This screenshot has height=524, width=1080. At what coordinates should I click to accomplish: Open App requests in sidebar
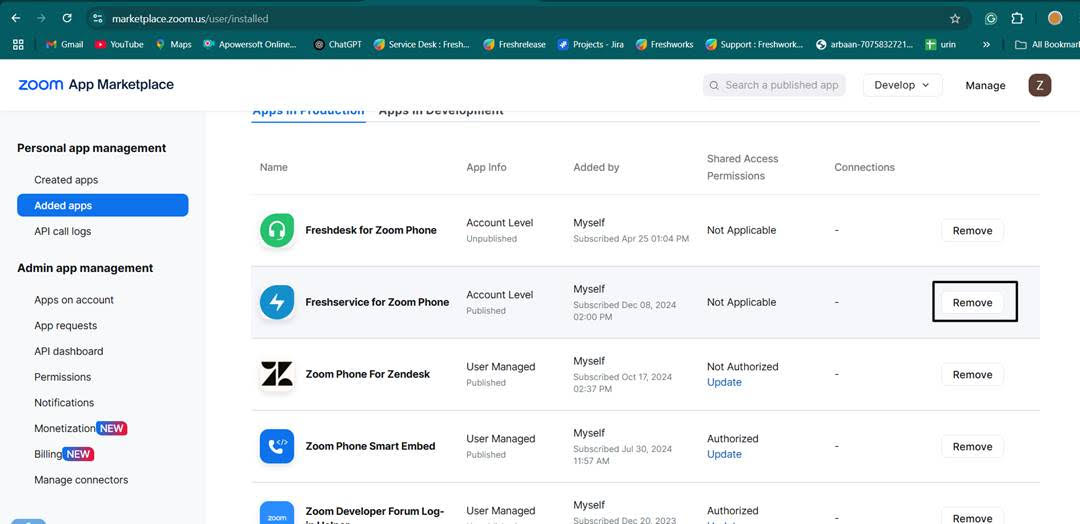(x=65, y=326)
